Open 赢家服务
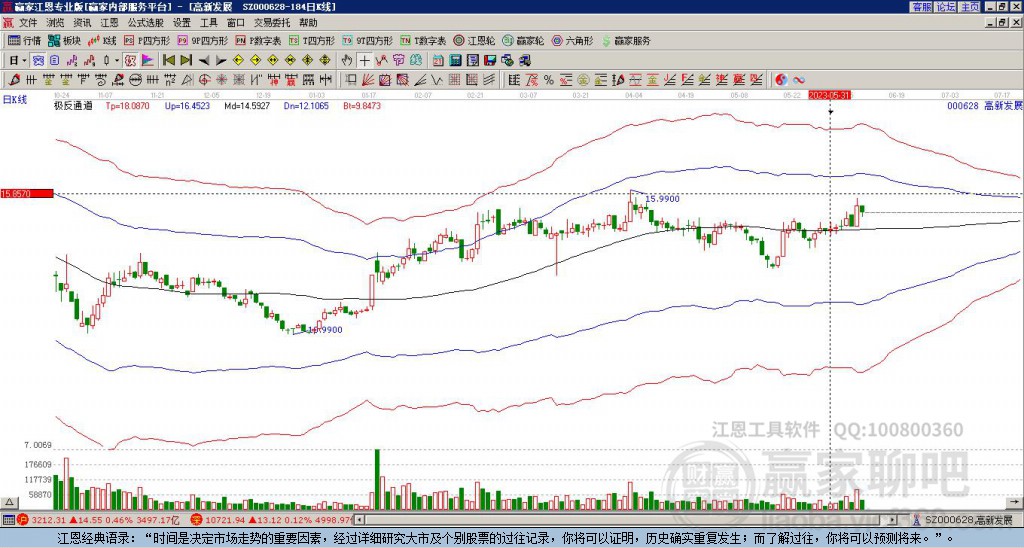The image size is (1024, 548). [x=626, y=40]
